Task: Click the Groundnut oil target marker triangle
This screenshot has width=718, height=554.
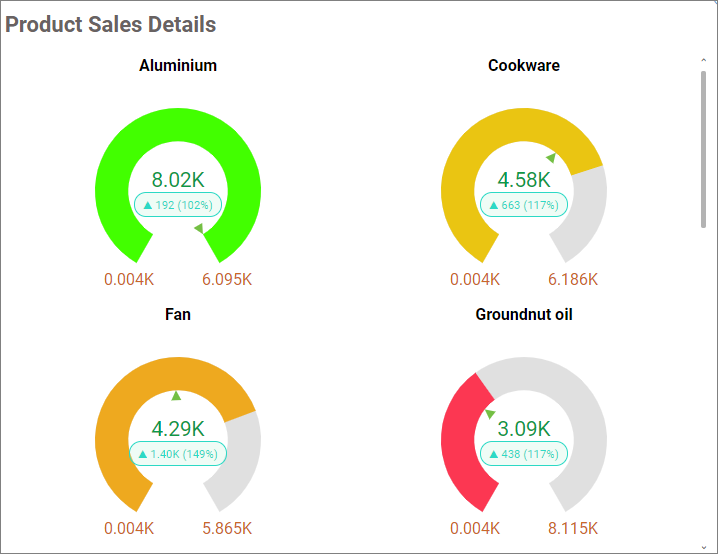Action: click(x=490, y=414)
